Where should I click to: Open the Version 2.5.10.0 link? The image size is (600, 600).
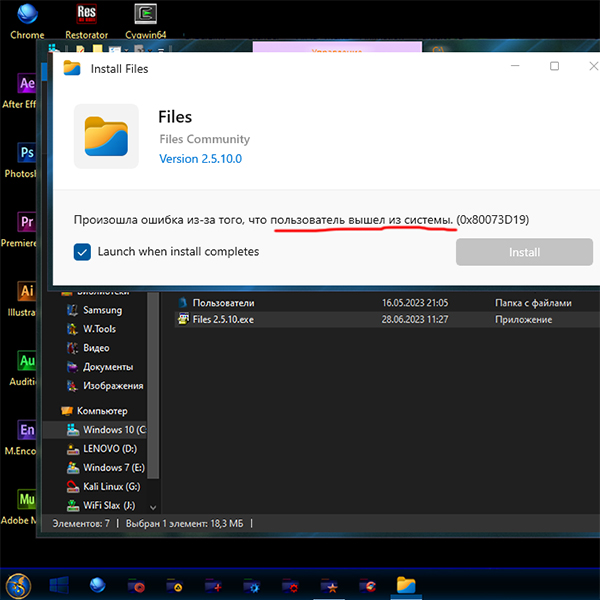pos(201,159)
